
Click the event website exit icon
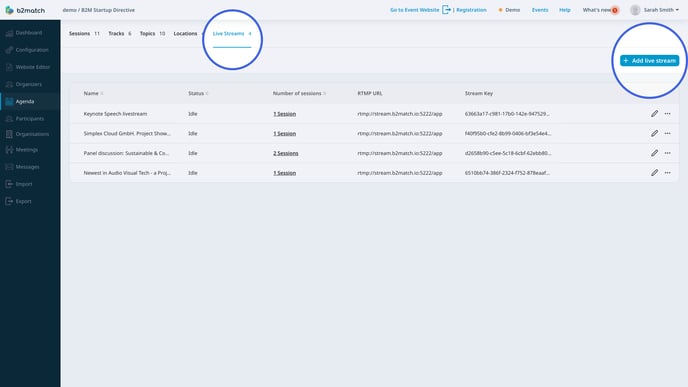pos(446,10)
